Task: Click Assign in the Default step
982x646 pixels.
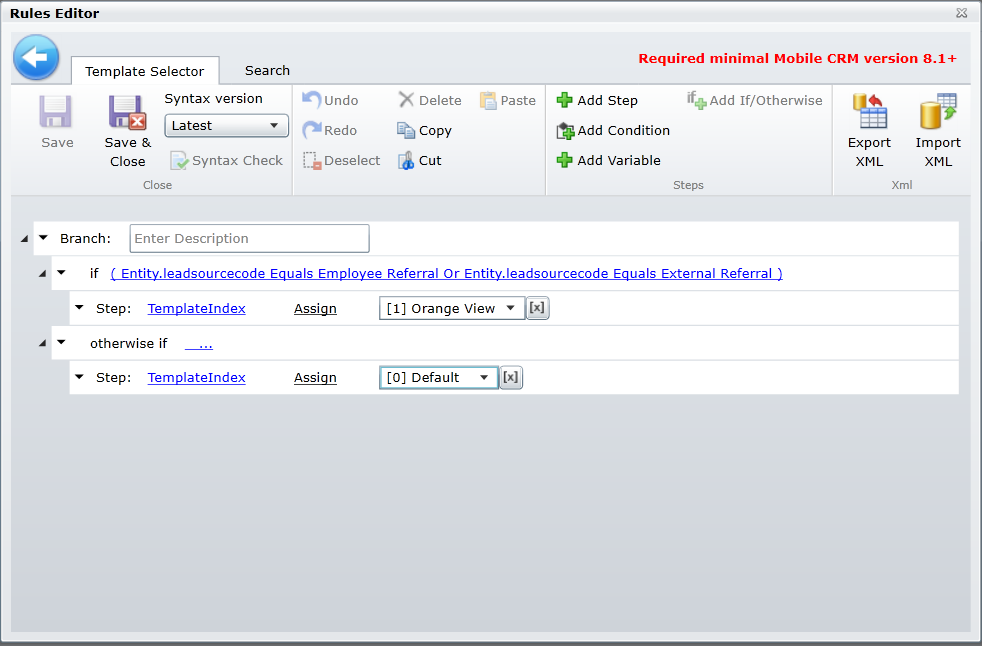Action: [315, 377]
